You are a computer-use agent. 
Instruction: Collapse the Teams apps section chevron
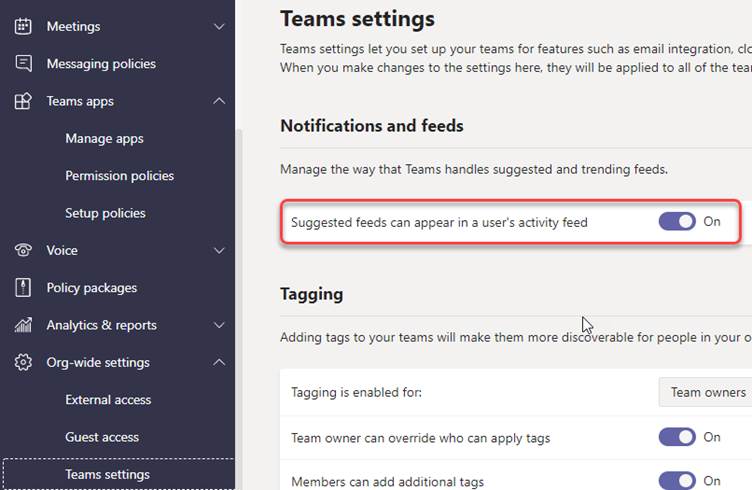click(x=219, y=101)
